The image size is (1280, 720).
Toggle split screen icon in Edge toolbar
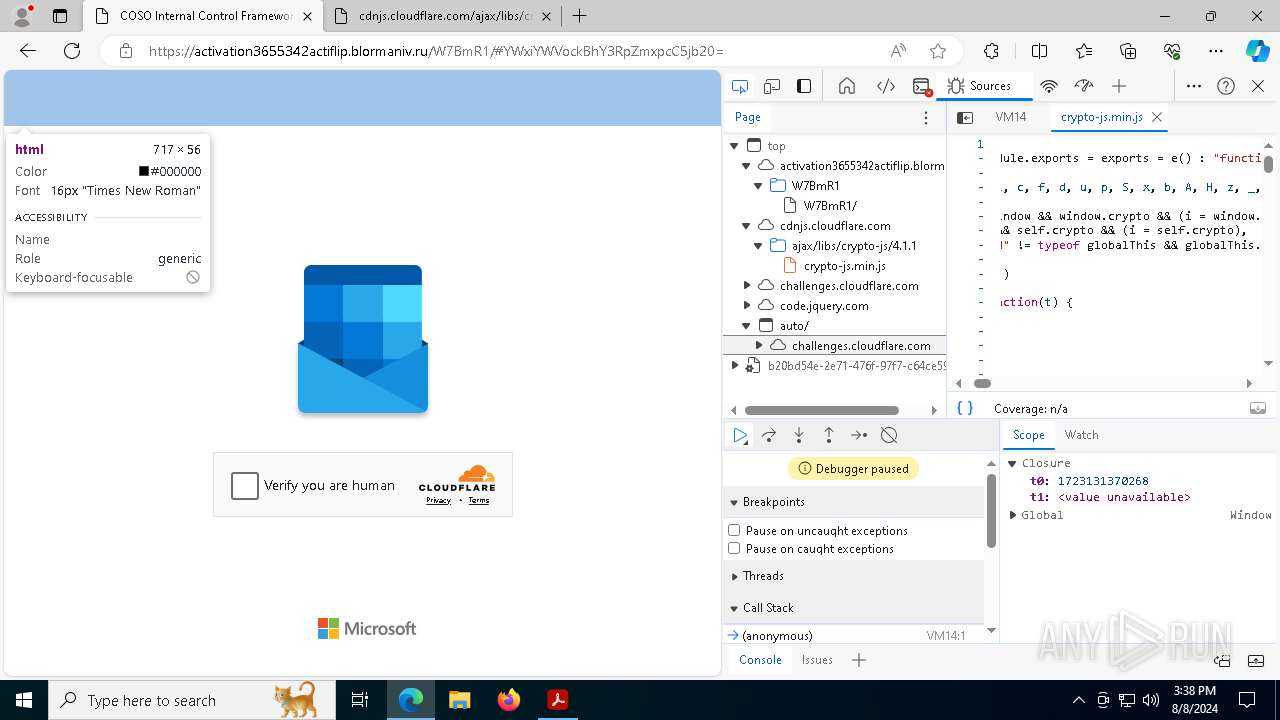(x=1039, y=51)
